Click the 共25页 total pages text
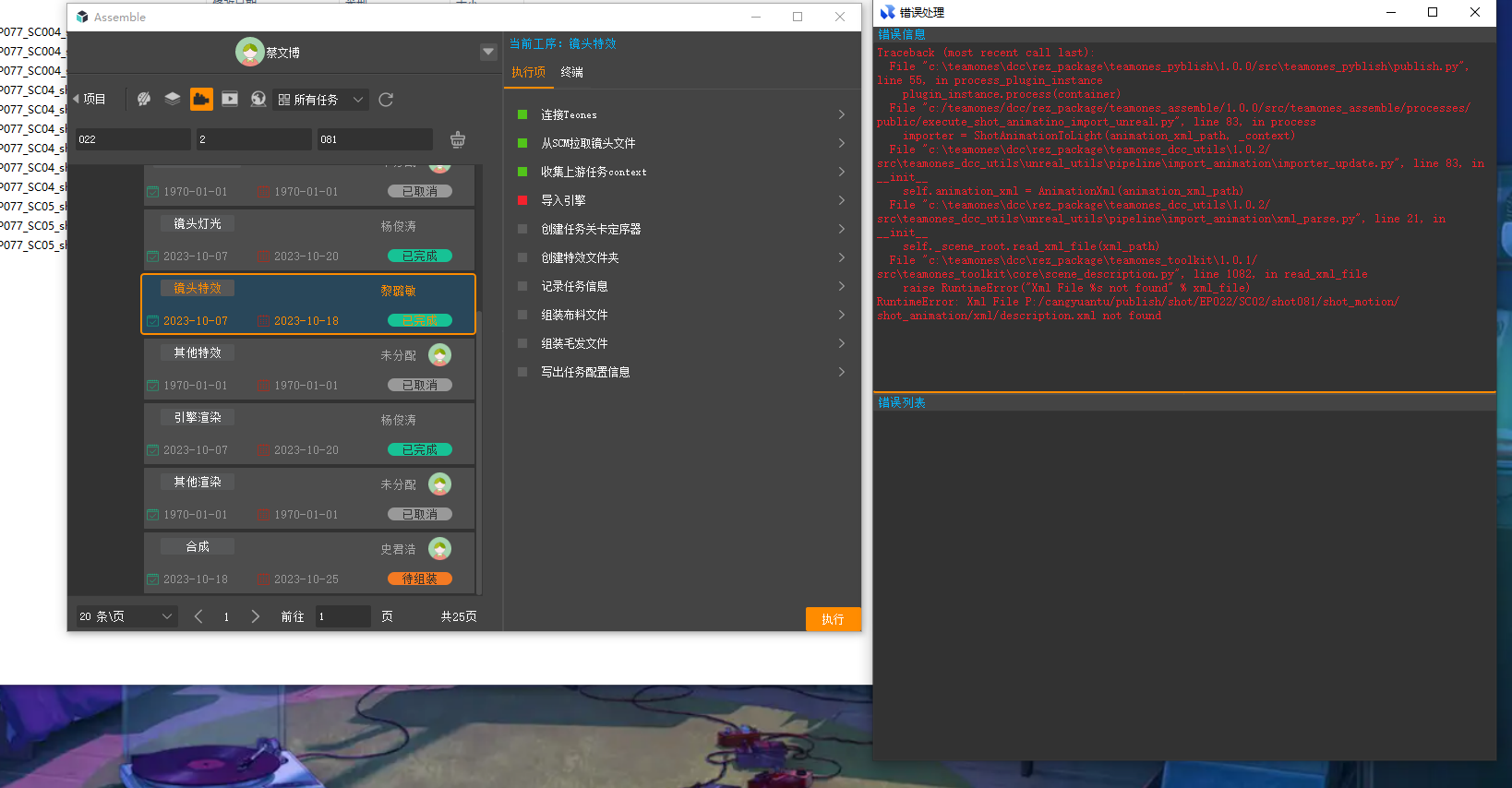 [459, 616]
